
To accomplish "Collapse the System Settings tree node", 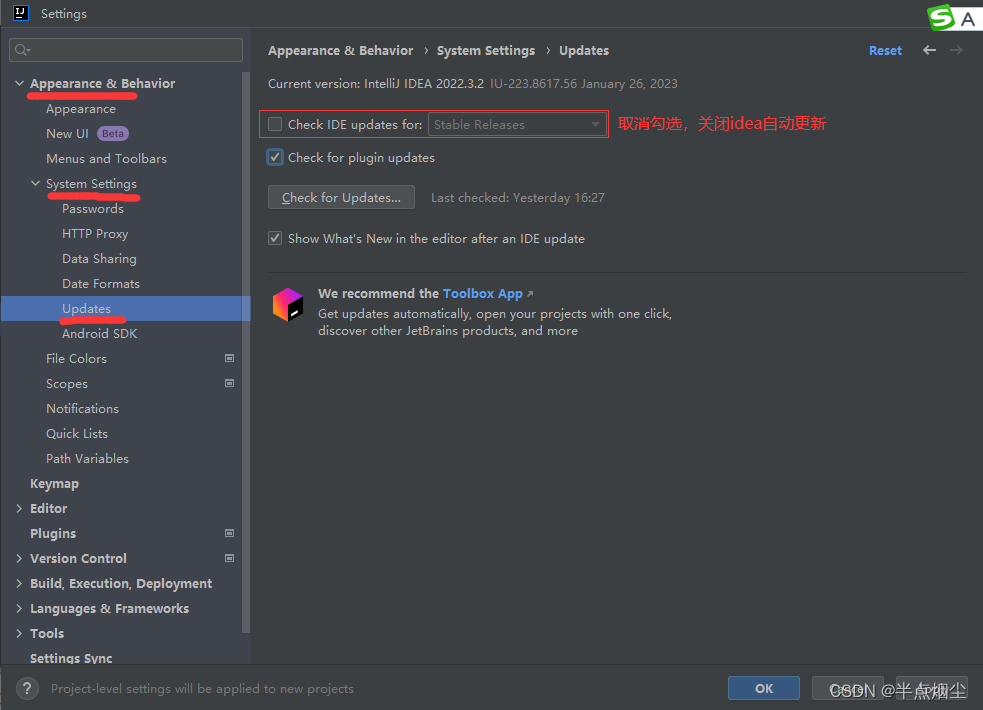I will point(35,183).
